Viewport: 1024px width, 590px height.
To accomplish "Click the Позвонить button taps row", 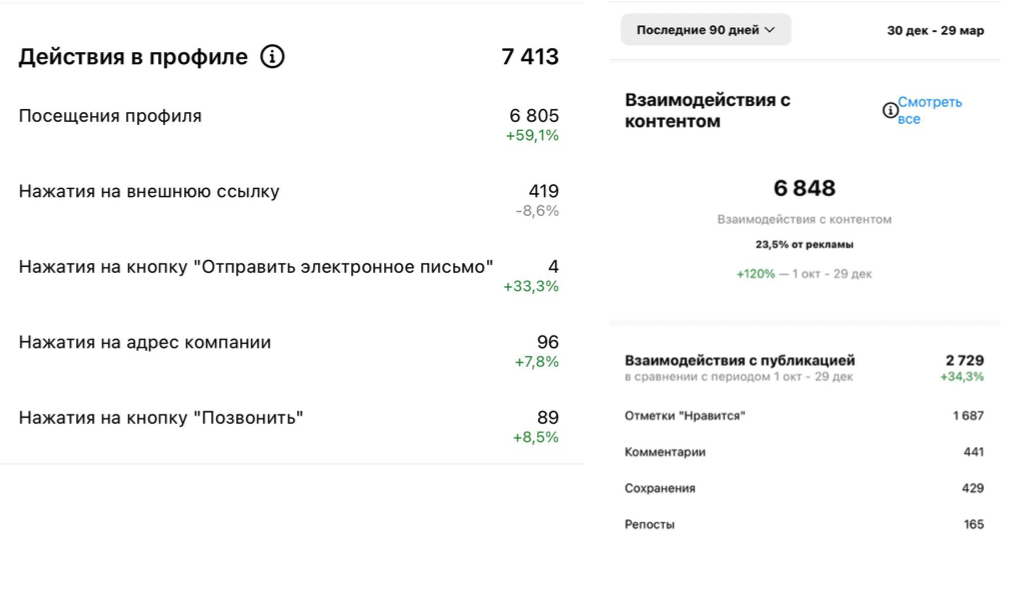I will (x=289, y=427).
